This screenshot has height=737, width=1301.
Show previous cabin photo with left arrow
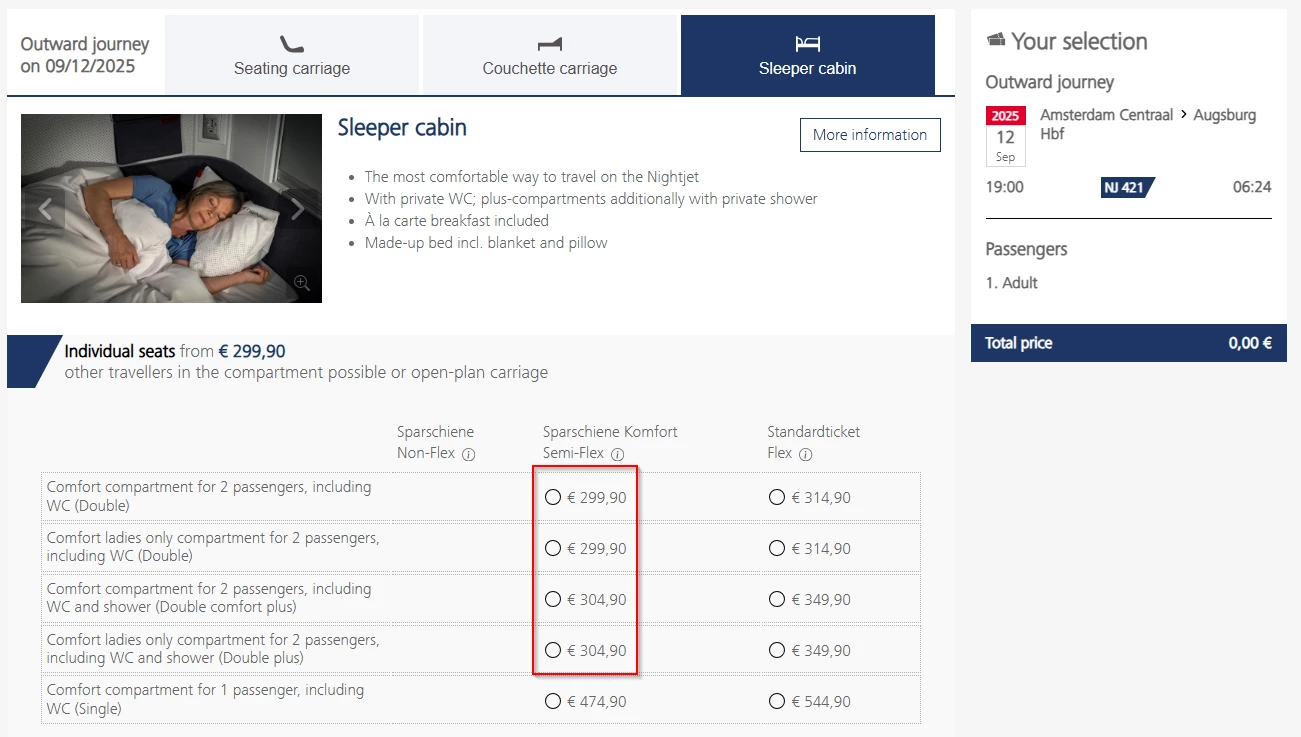pos(44,209)
